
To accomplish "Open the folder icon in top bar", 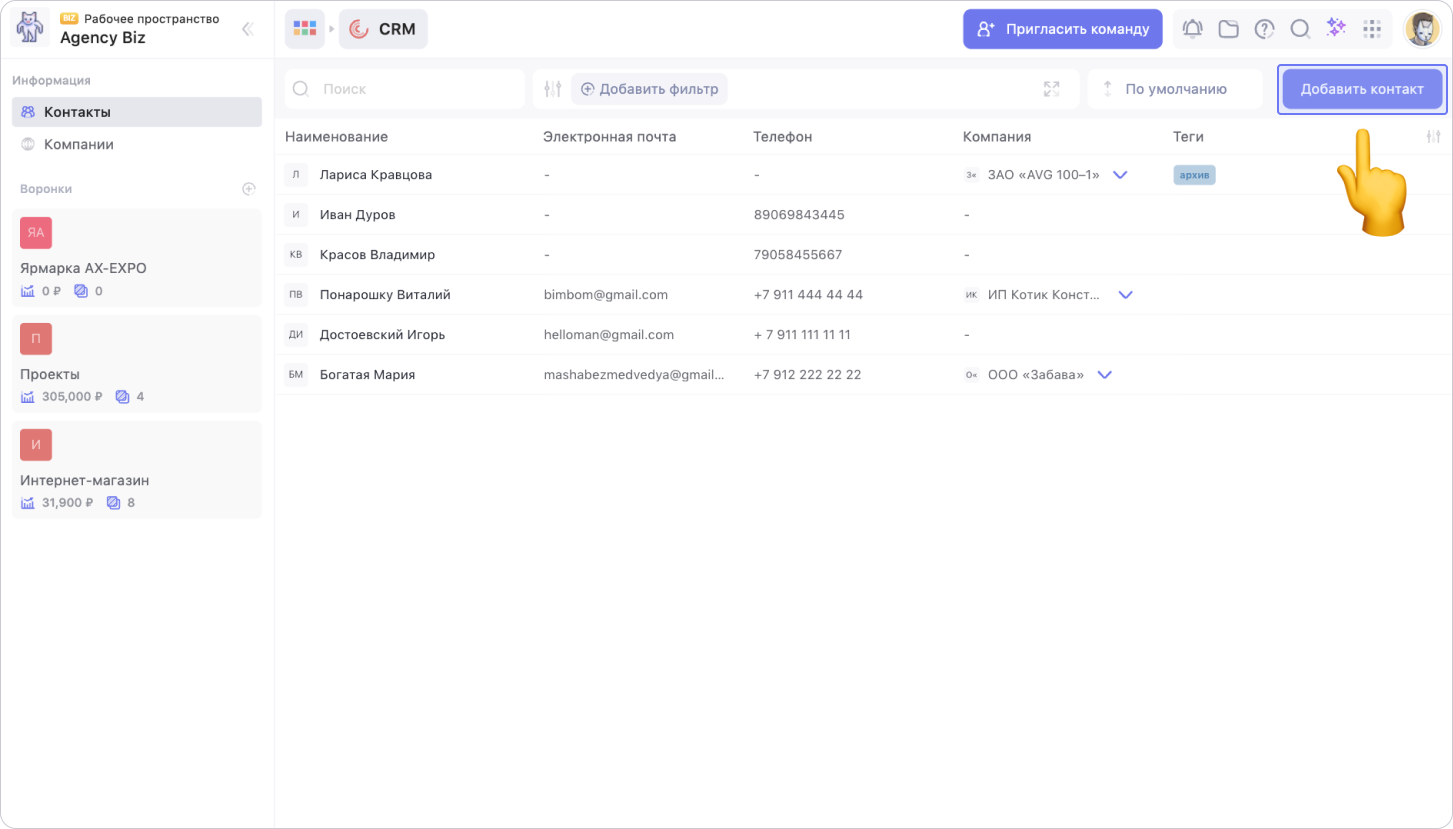I will coord(1228,29).
